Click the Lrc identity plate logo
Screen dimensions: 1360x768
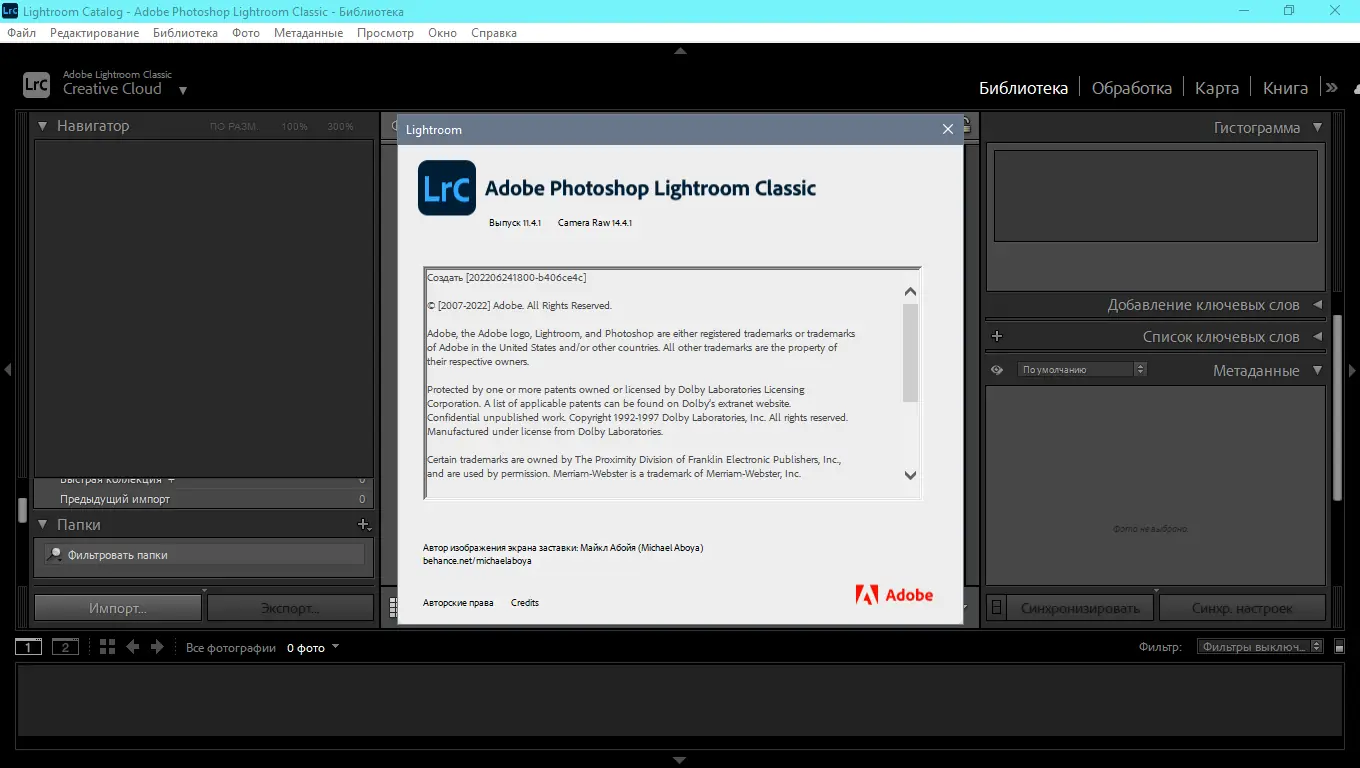[x=36, y=84]
